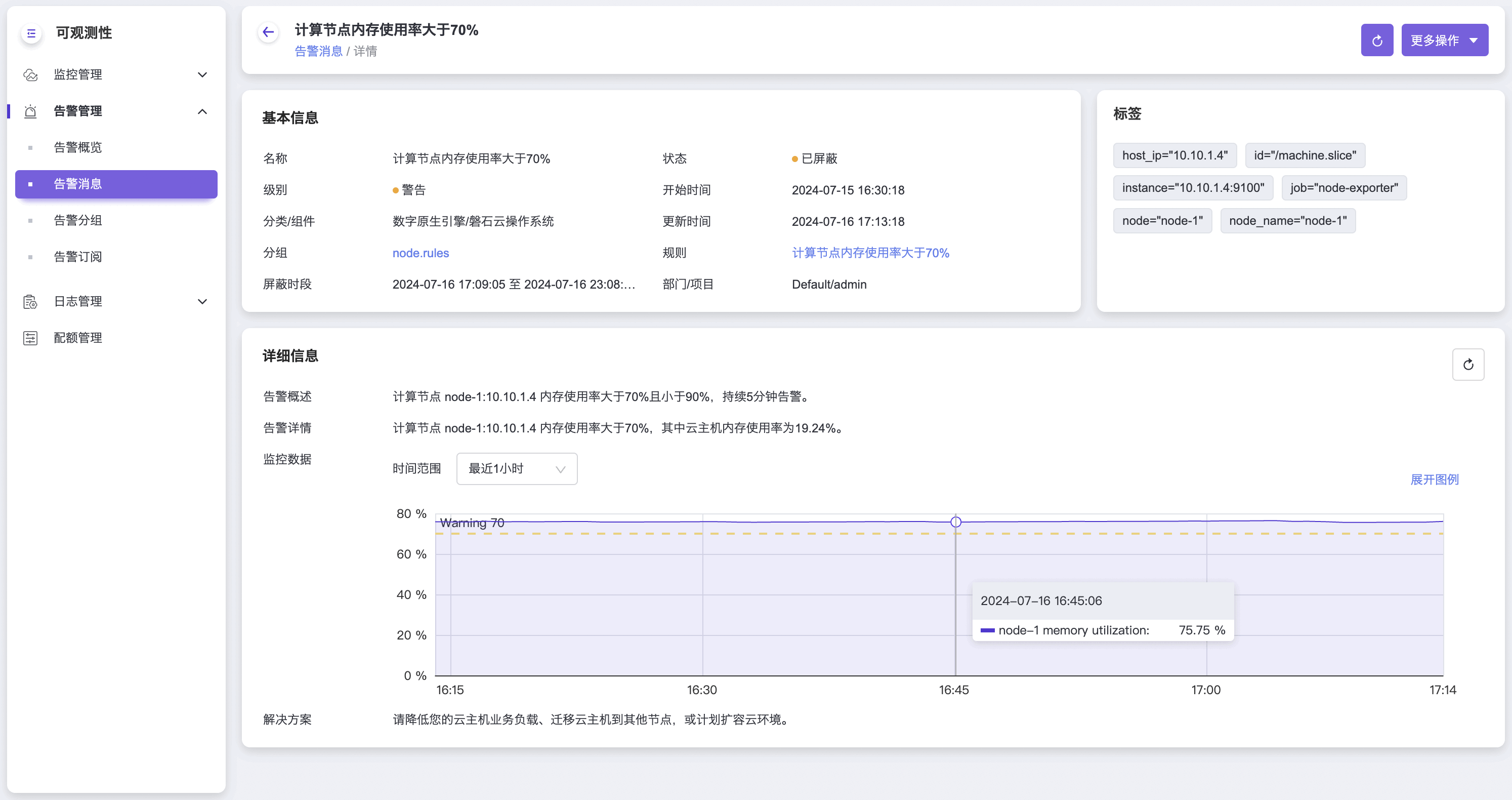Image resolution: width=1512 pixels, height=800 pixels.
Task: Click the 告警消息 breadcrumb link
Action: (318, 52)
